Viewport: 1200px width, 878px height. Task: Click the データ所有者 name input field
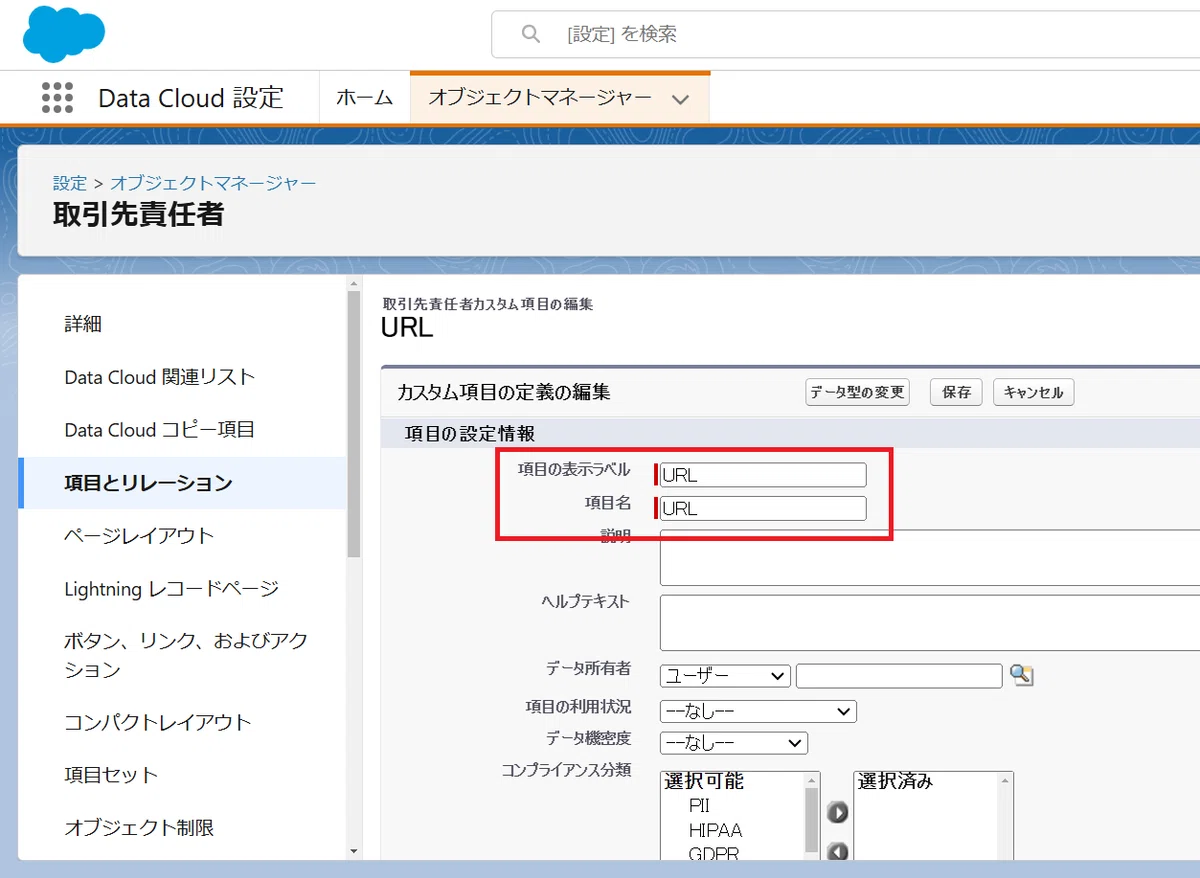899,676
